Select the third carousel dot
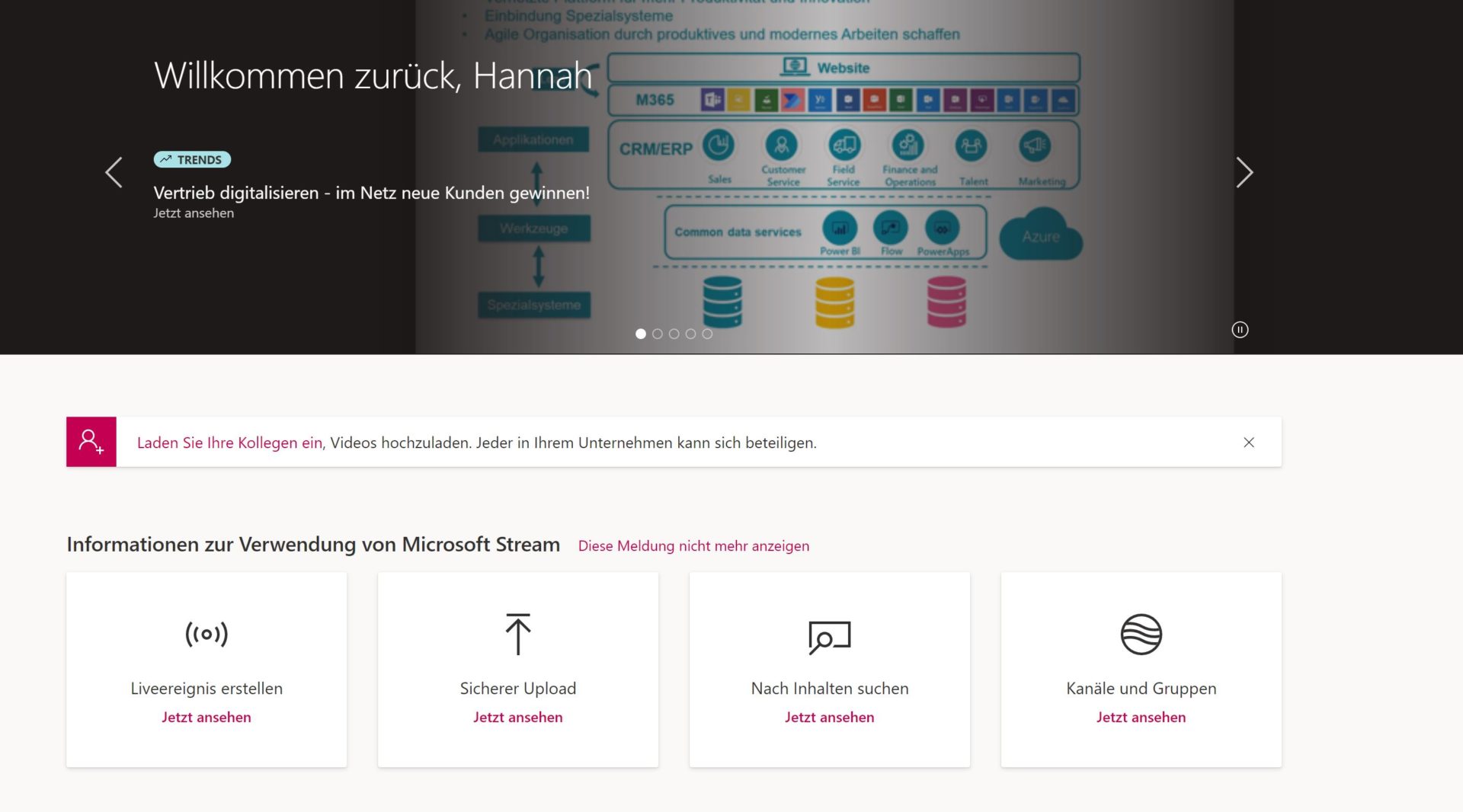Image resolution: width=1463 pixels, height=812 pixels. 674,334
